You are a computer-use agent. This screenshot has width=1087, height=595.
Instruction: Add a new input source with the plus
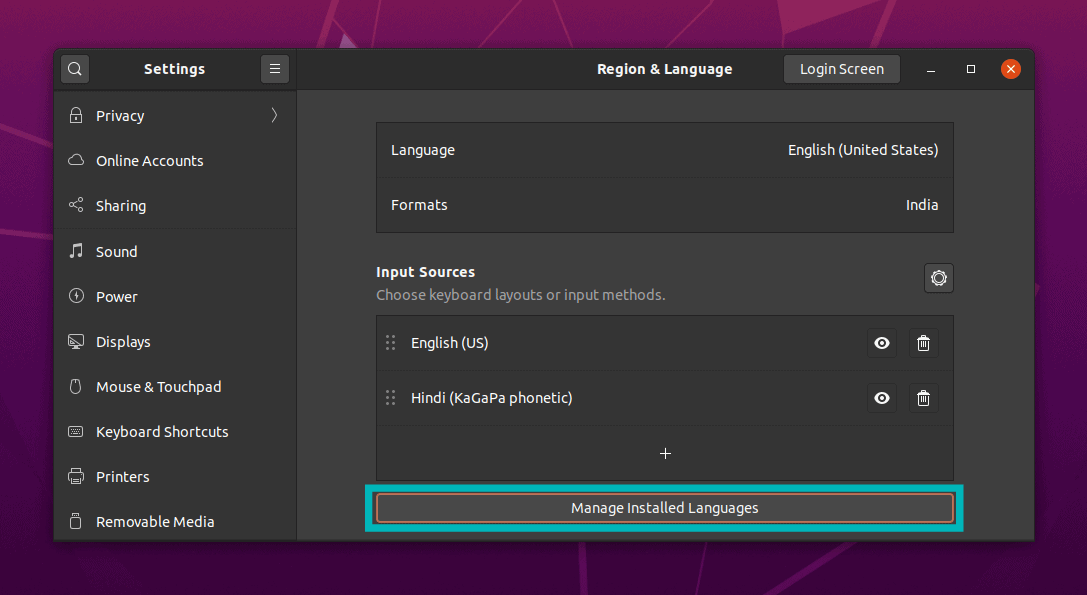coord(664,453)
